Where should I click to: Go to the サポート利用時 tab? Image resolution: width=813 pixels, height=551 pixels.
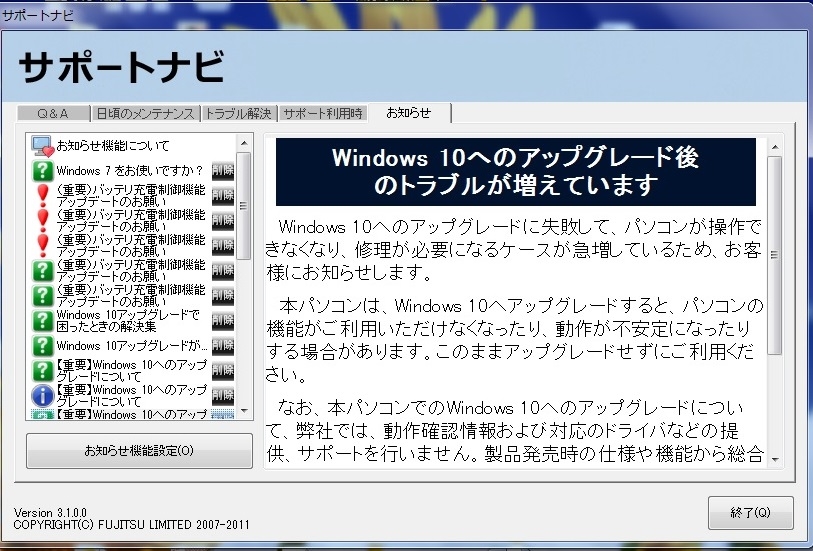pyautogui.click(x=324, y=114)
